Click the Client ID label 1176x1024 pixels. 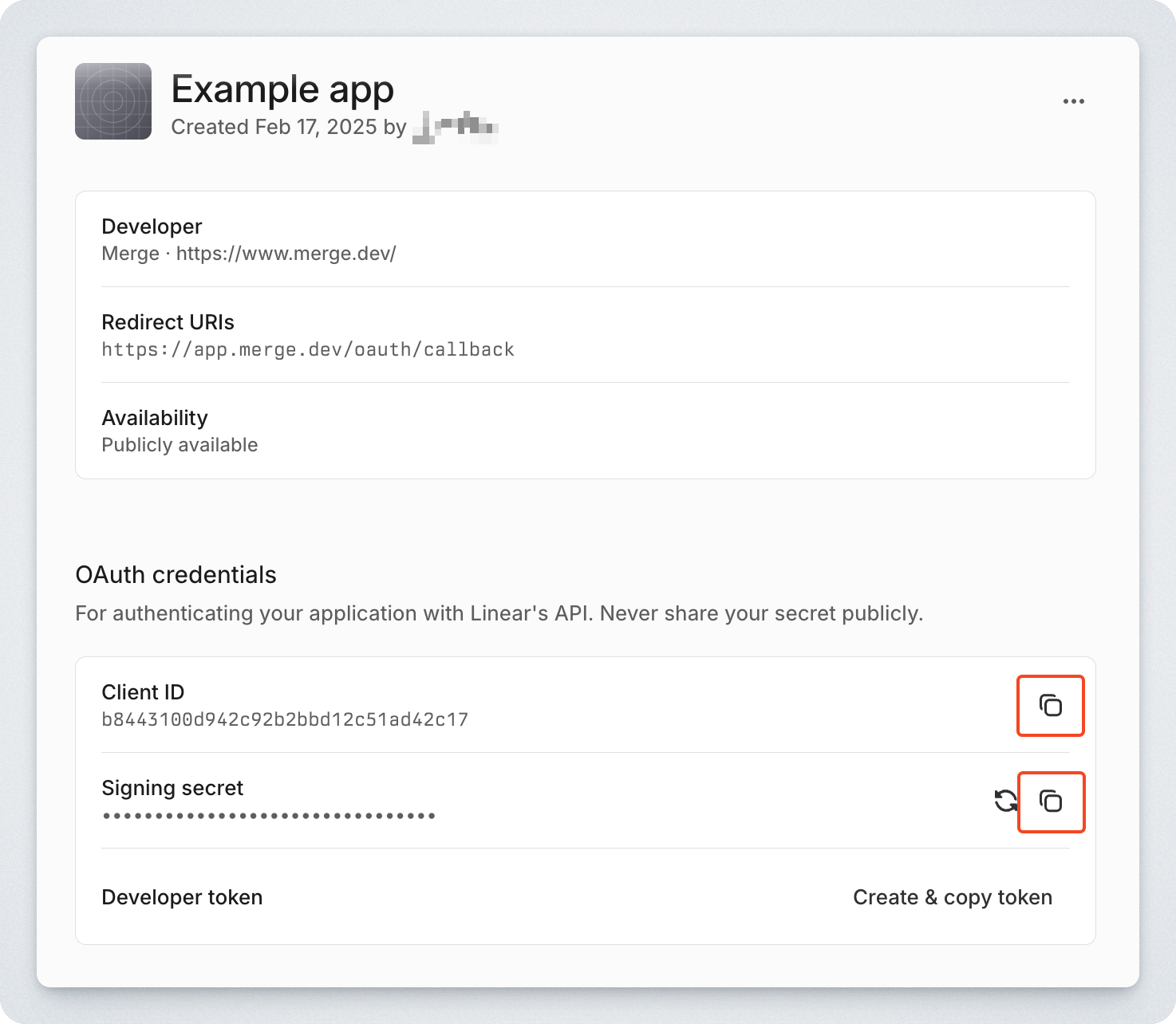click(143, 692)
